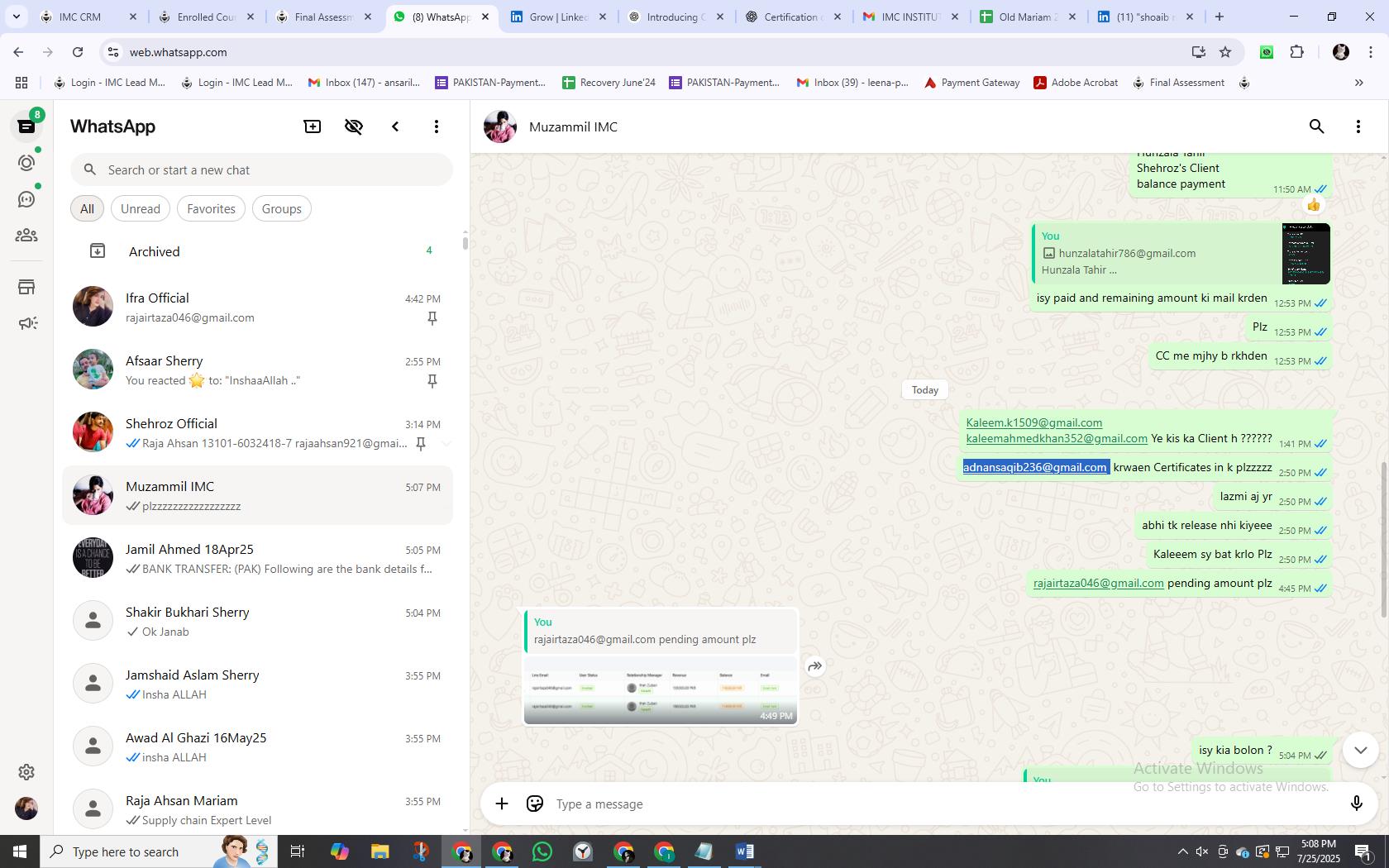Open the Chrome extensions puzzle icon
Viewport: 1389px width, 868px height.
tap(1296, 52)
